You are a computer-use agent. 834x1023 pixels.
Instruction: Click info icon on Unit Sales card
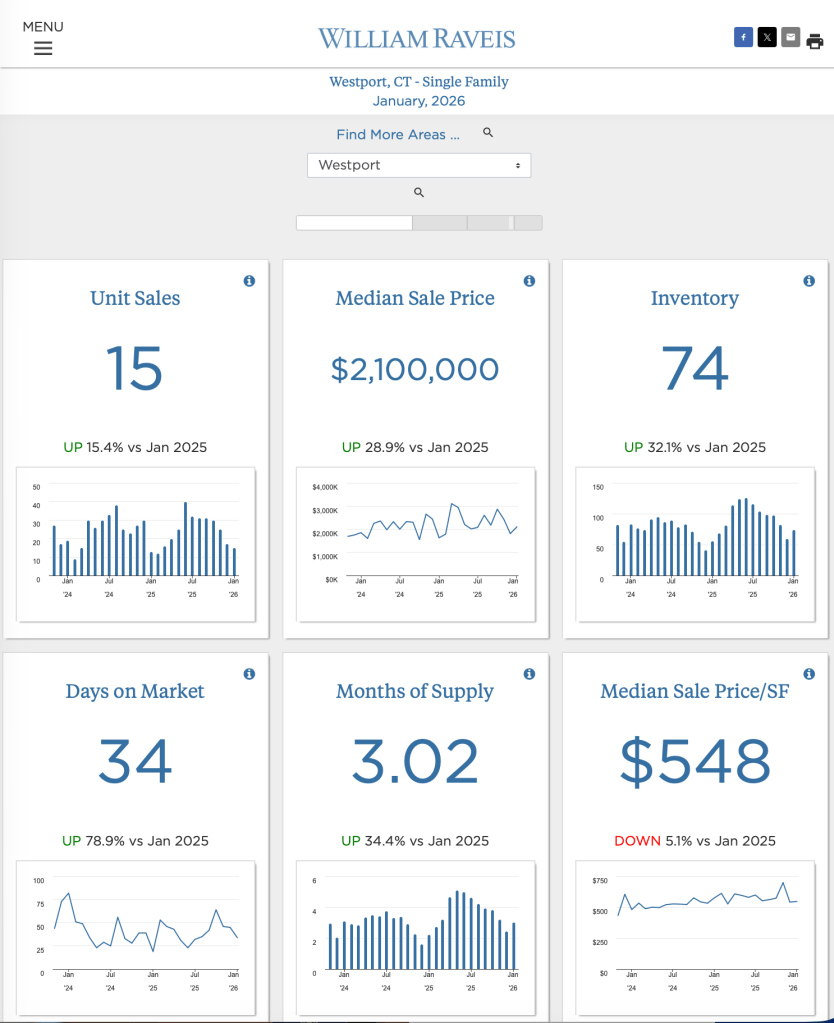click(x=249, y=281)
